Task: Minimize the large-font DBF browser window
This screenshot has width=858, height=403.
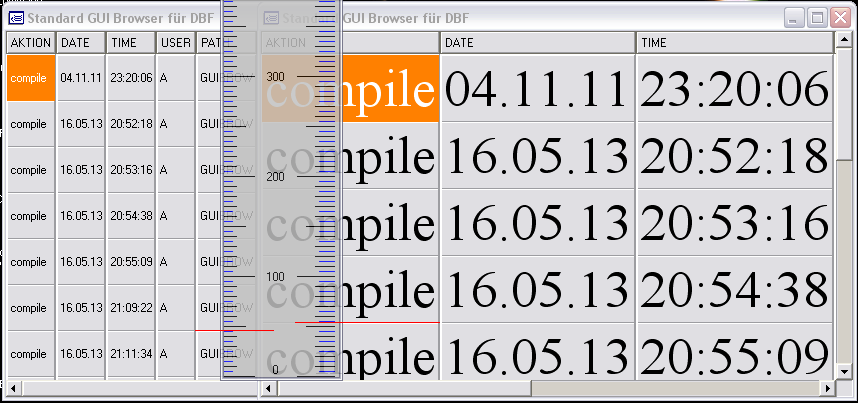Action: (x=792, y=18)
